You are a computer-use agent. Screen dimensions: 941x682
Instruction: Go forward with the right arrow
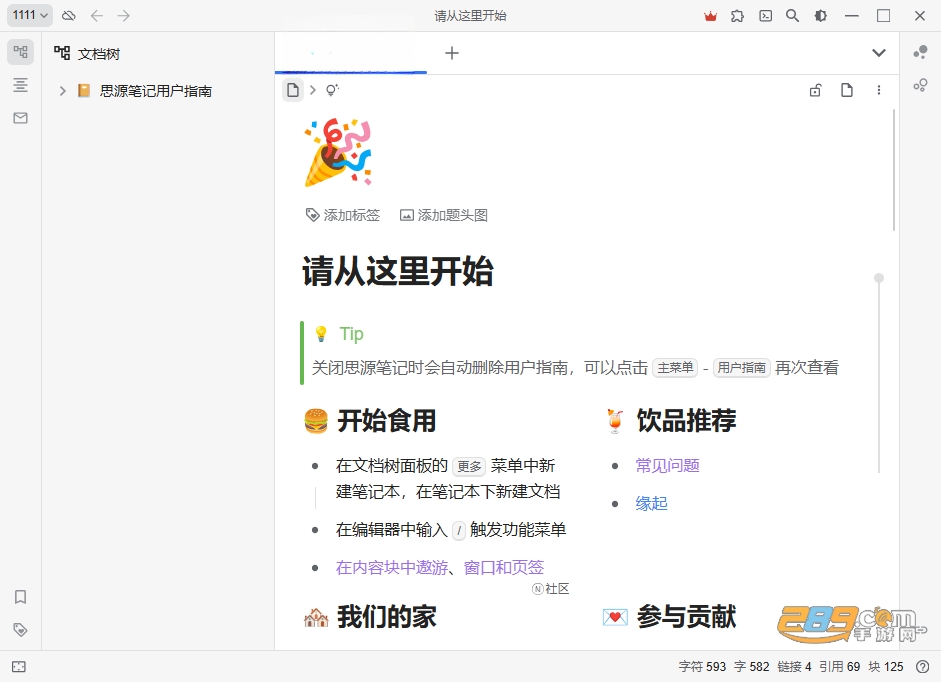coord(124,16)
